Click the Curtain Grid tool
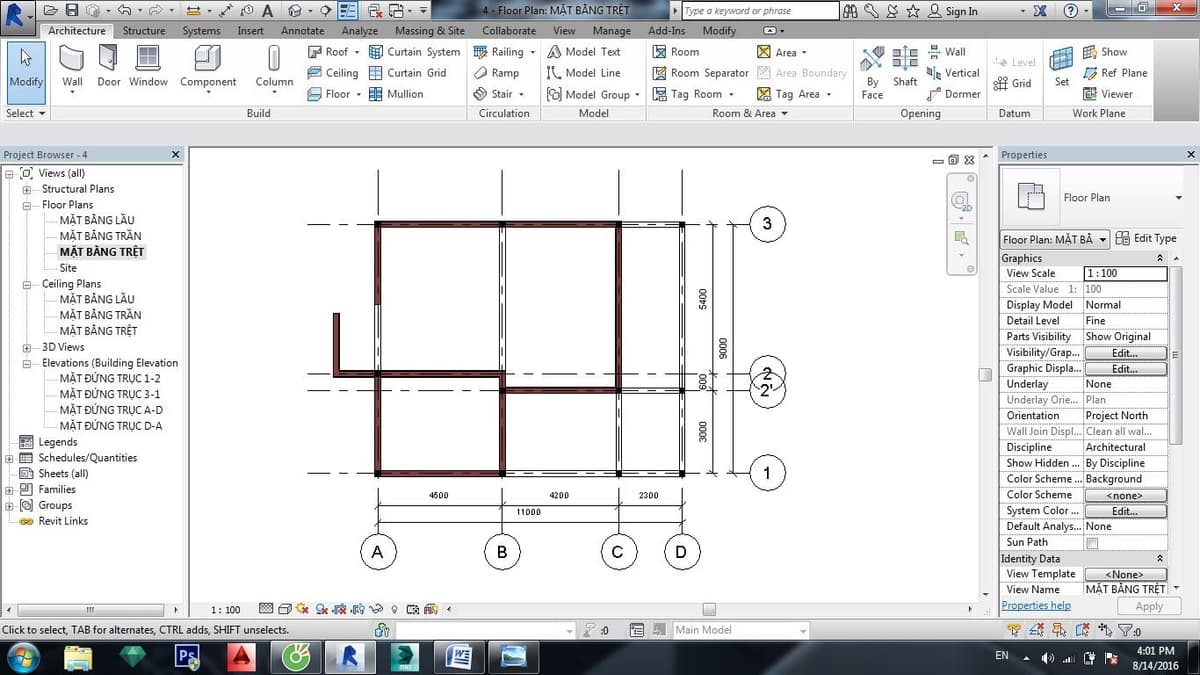 point(407,73)
